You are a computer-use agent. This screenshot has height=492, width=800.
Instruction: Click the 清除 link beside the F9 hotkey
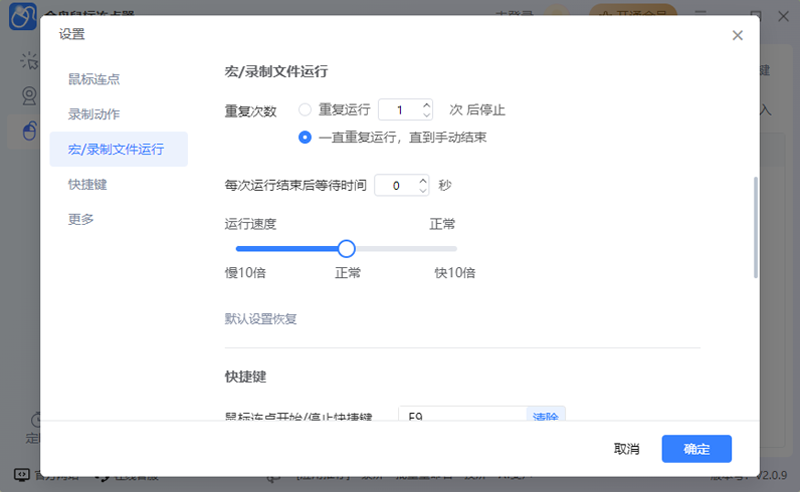(545, 415)
